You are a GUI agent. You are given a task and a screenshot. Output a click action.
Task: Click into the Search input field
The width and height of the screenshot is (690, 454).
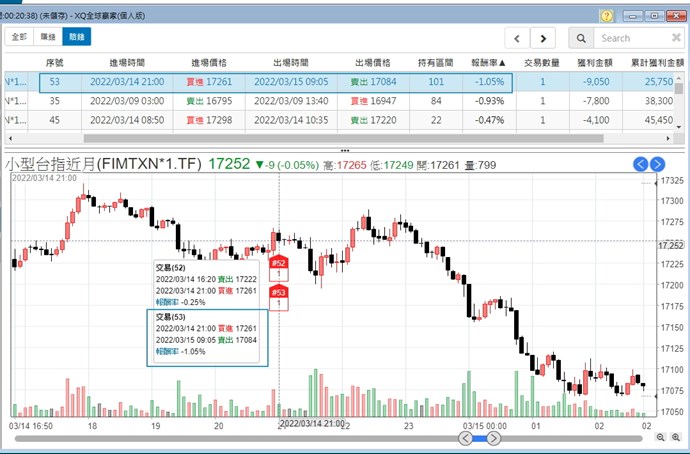[x=631, y=38]
